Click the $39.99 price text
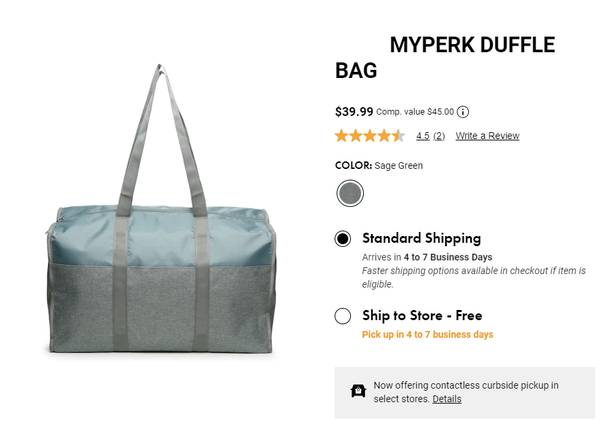 pos(354,112)
